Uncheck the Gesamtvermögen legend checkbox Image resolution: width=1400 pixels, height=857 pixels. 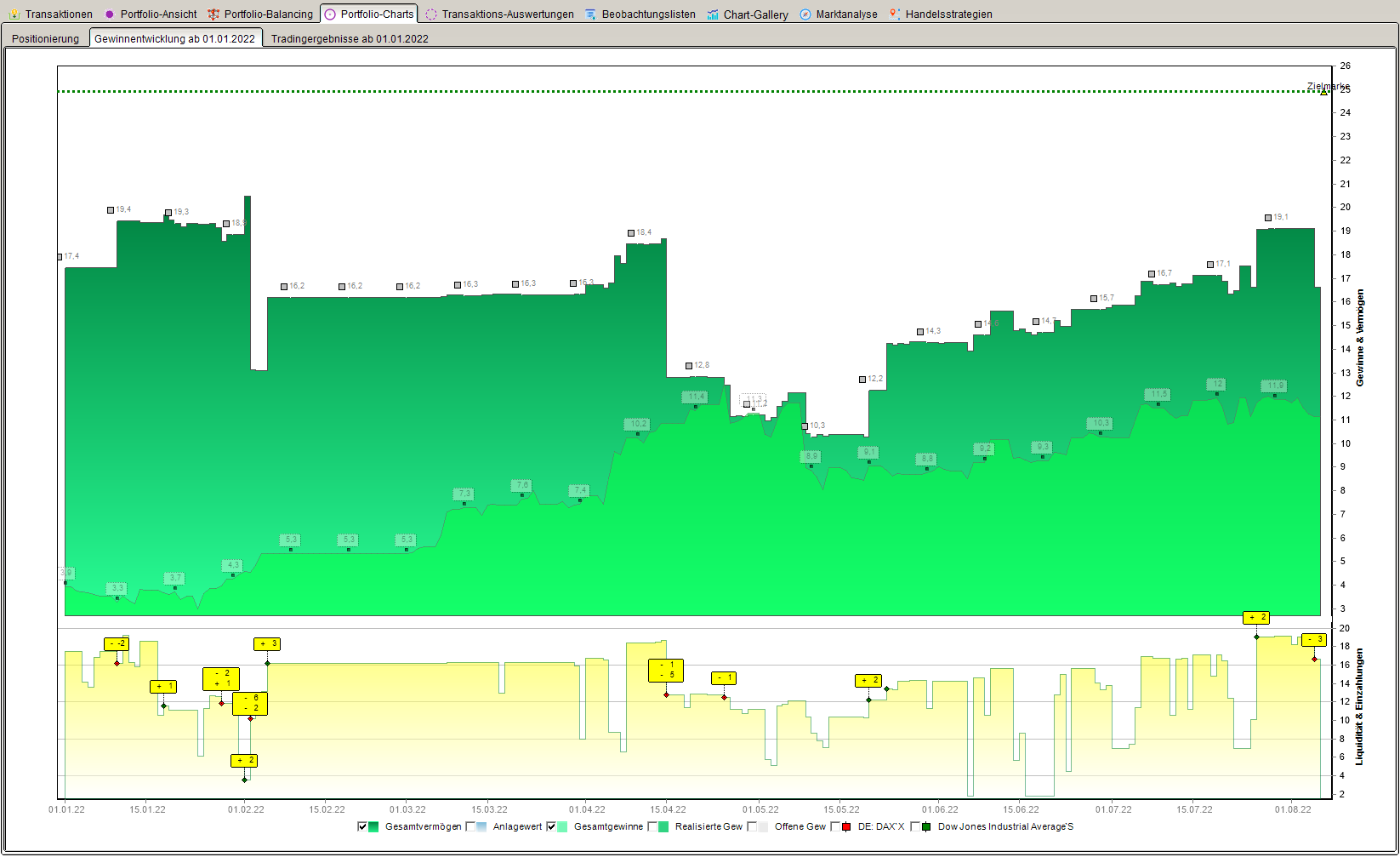click(363, 826)
